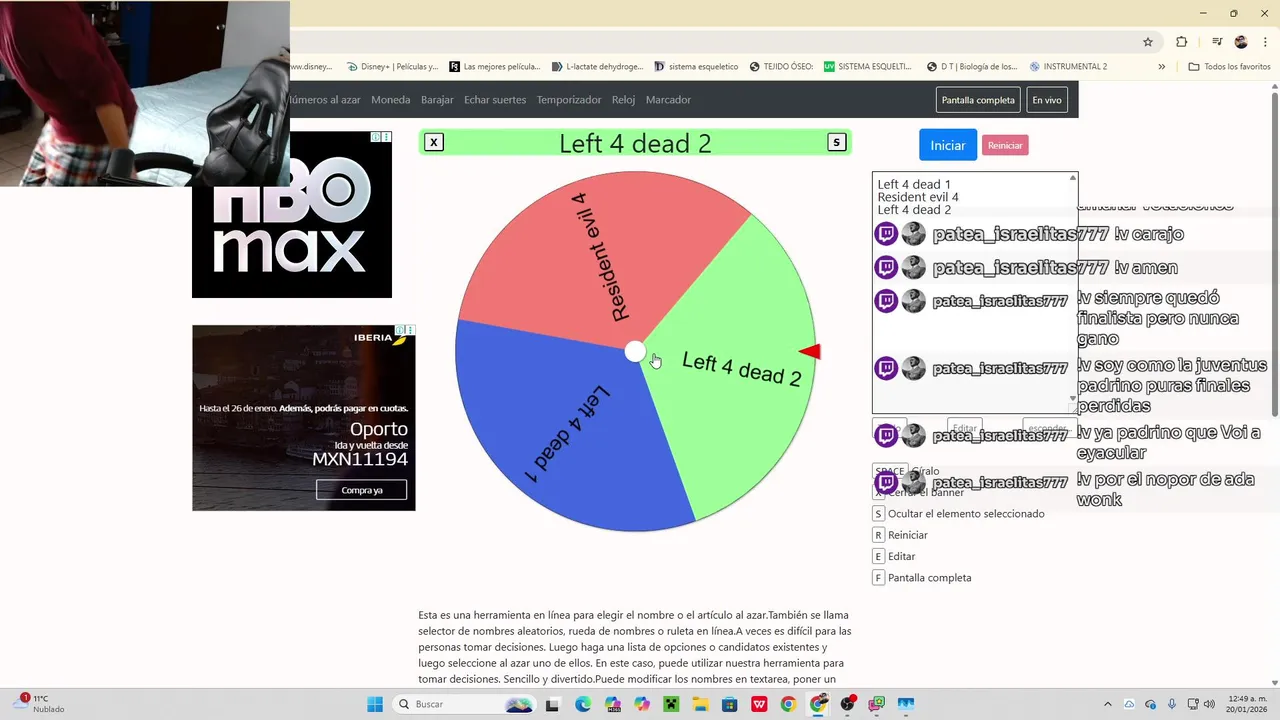Open the Chrome extensions puzzle icon
The height and width of the screenshot is (720, 1280).
(x=1182, y=42)
